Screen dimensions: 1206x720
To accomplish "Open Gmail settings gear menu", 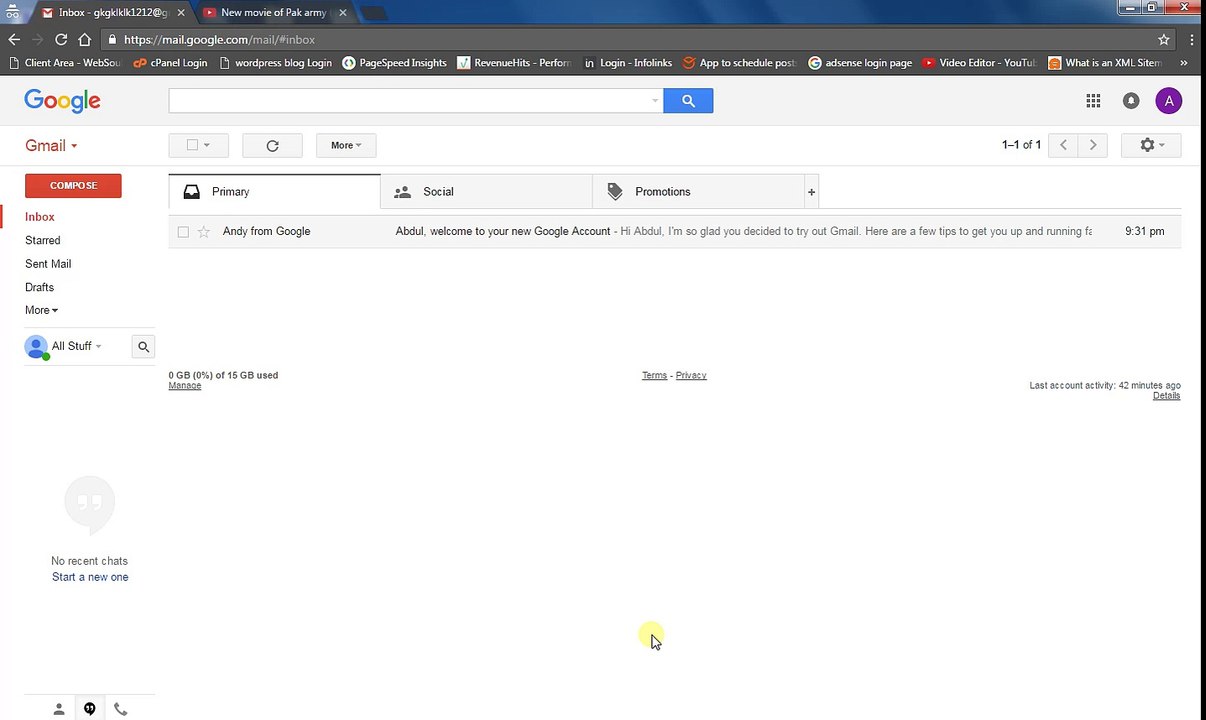I will pos(1152,145).
